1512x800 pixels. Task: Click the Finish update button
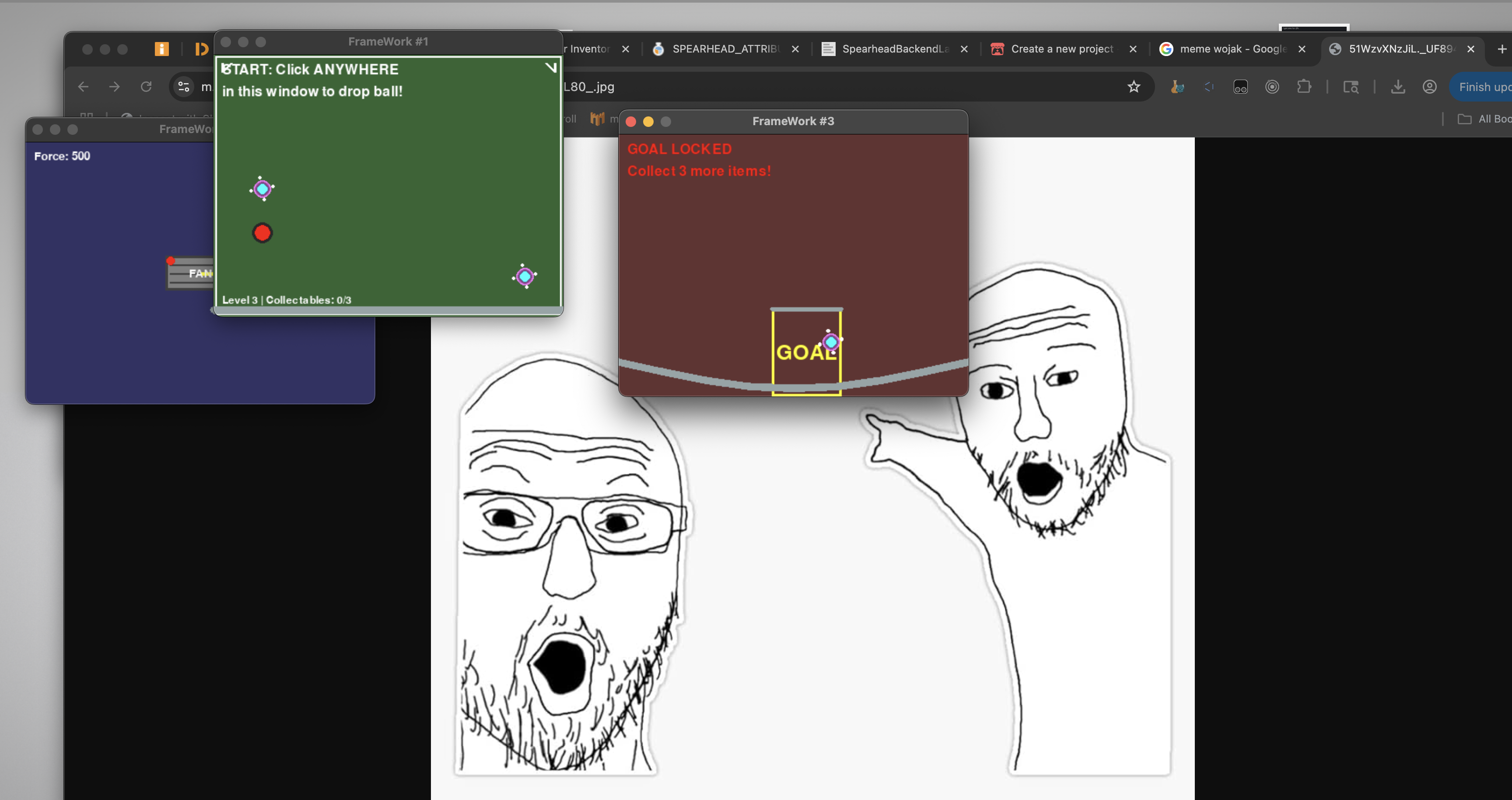(1482, 87)
